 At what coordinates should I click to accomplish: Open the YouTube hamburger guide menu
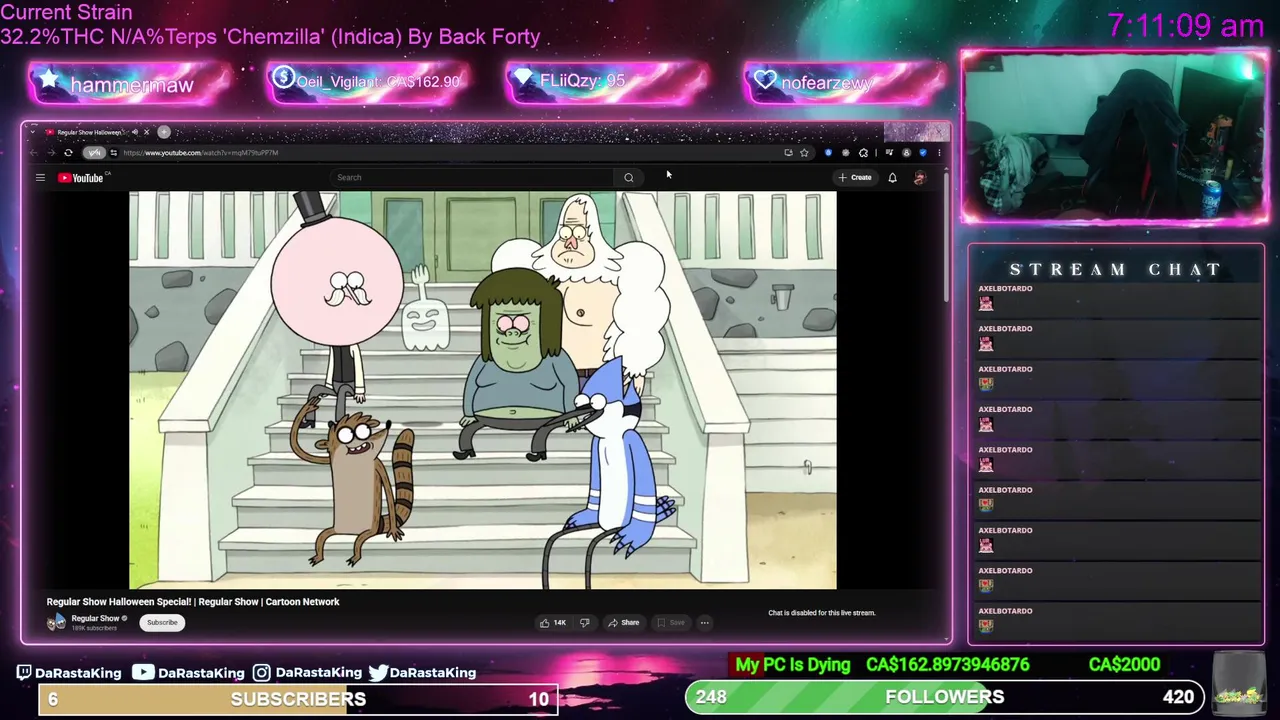[40, 178]
